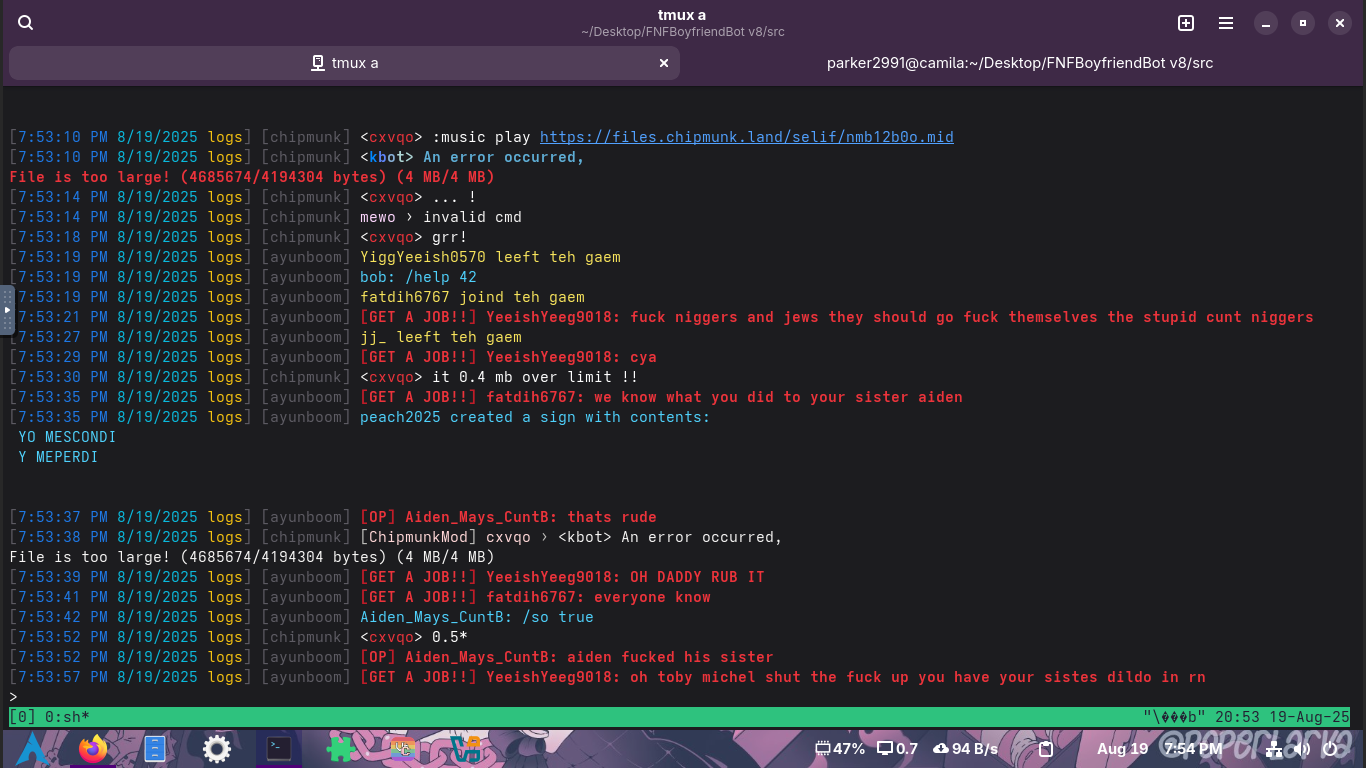The image size is (1366, 768).
Task: Open the volume control in the tray
Action: [1302, 749]
